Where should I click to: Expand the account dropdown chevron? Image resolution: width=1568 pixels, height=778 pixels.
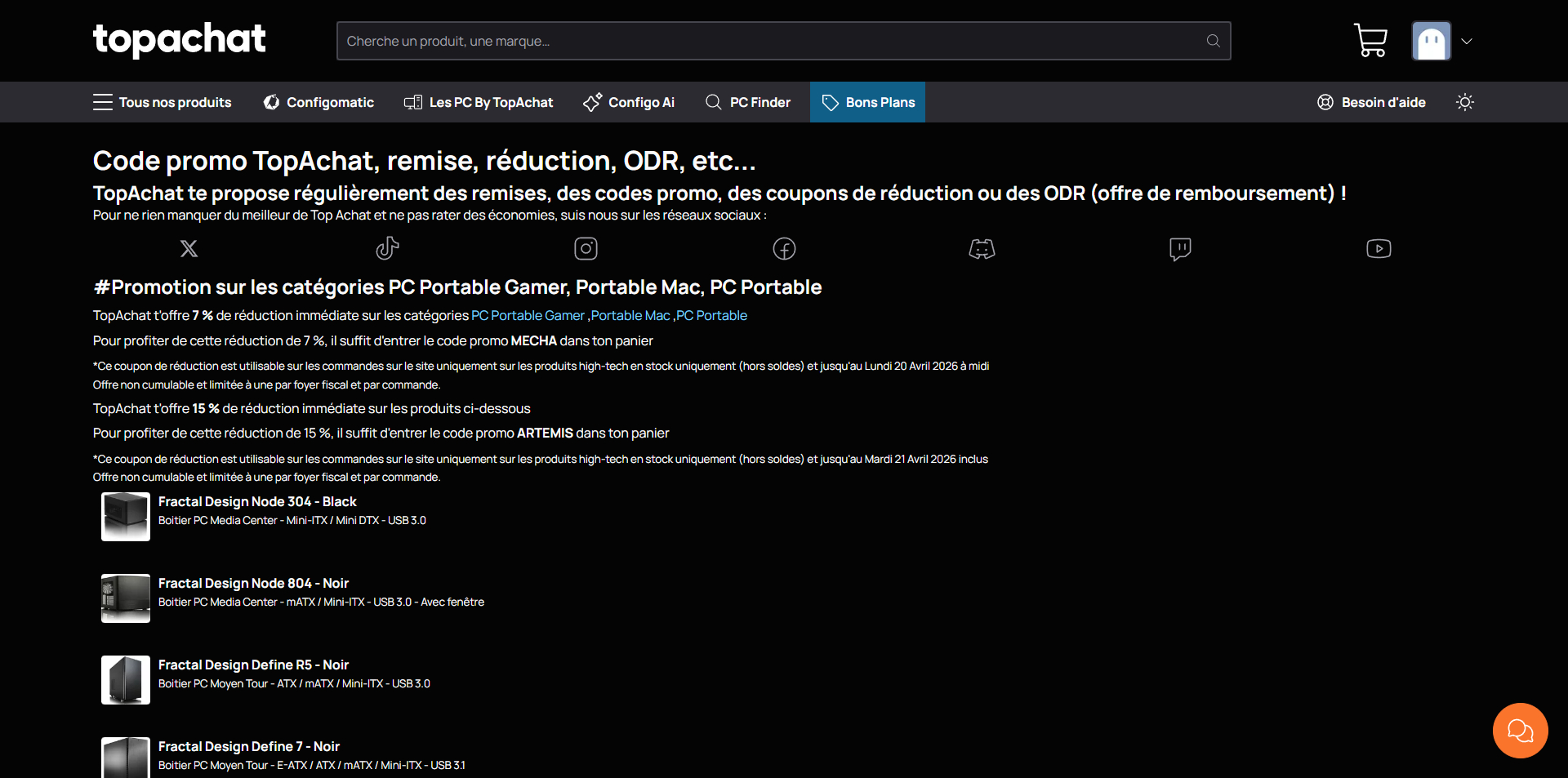1467,41
